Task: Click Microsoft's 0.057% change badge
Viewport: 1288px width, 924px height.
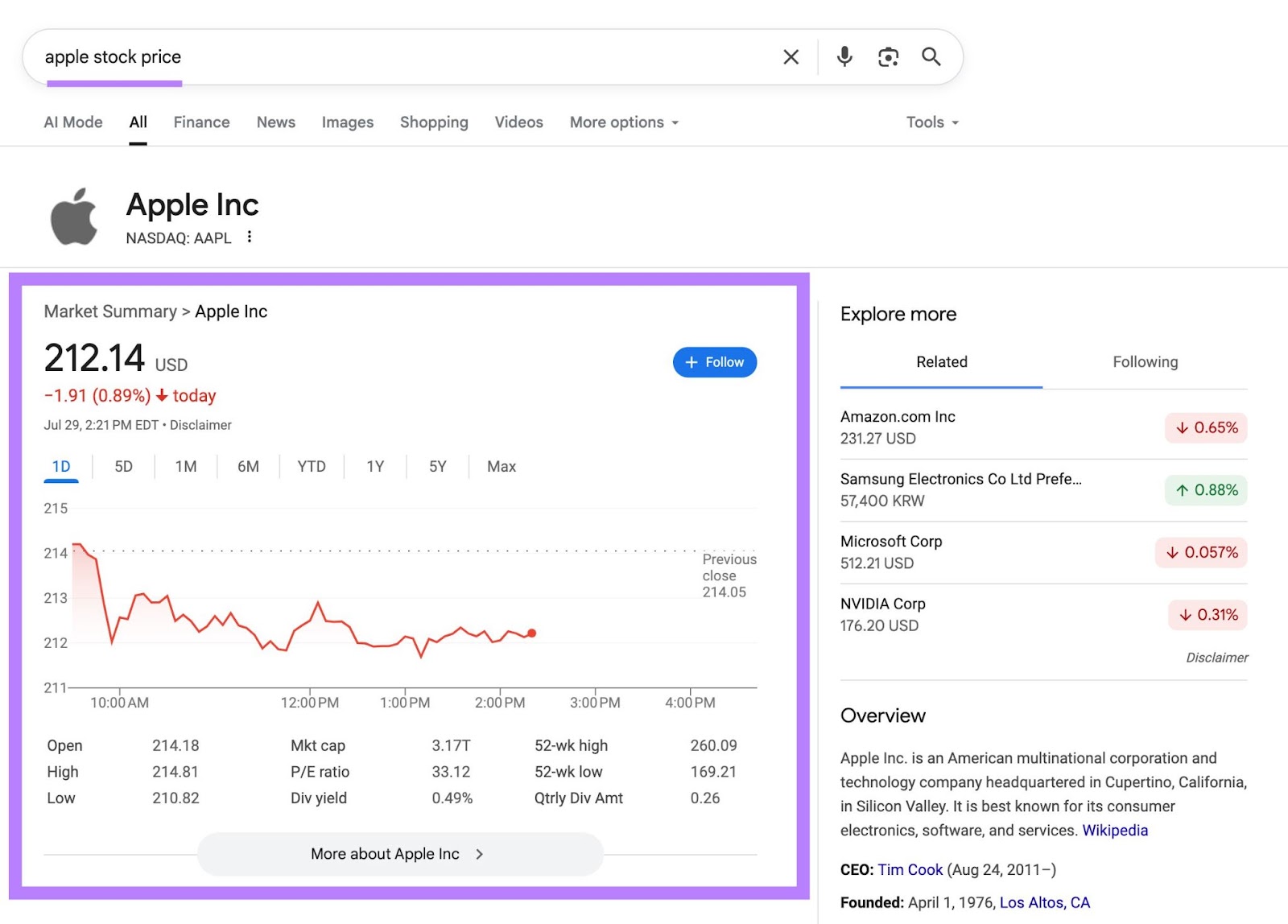Action: (x=1201, y=552)
